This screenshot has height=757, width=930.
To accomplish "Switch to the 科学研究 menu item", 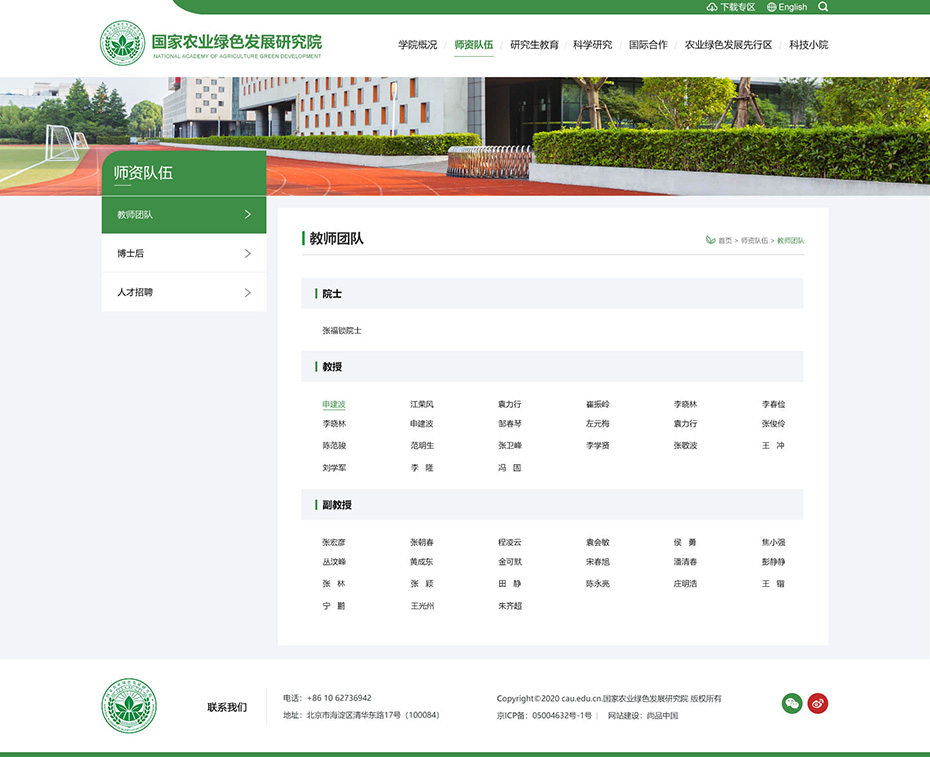I will [x=594, y=44].
